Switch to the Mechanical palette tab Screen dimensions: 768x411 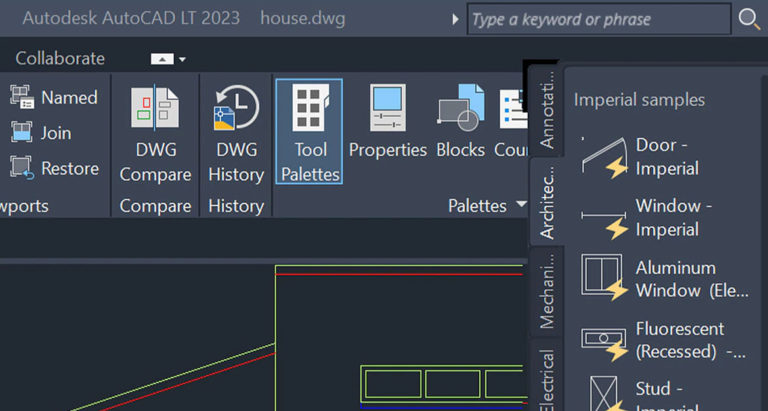[547, 291]
